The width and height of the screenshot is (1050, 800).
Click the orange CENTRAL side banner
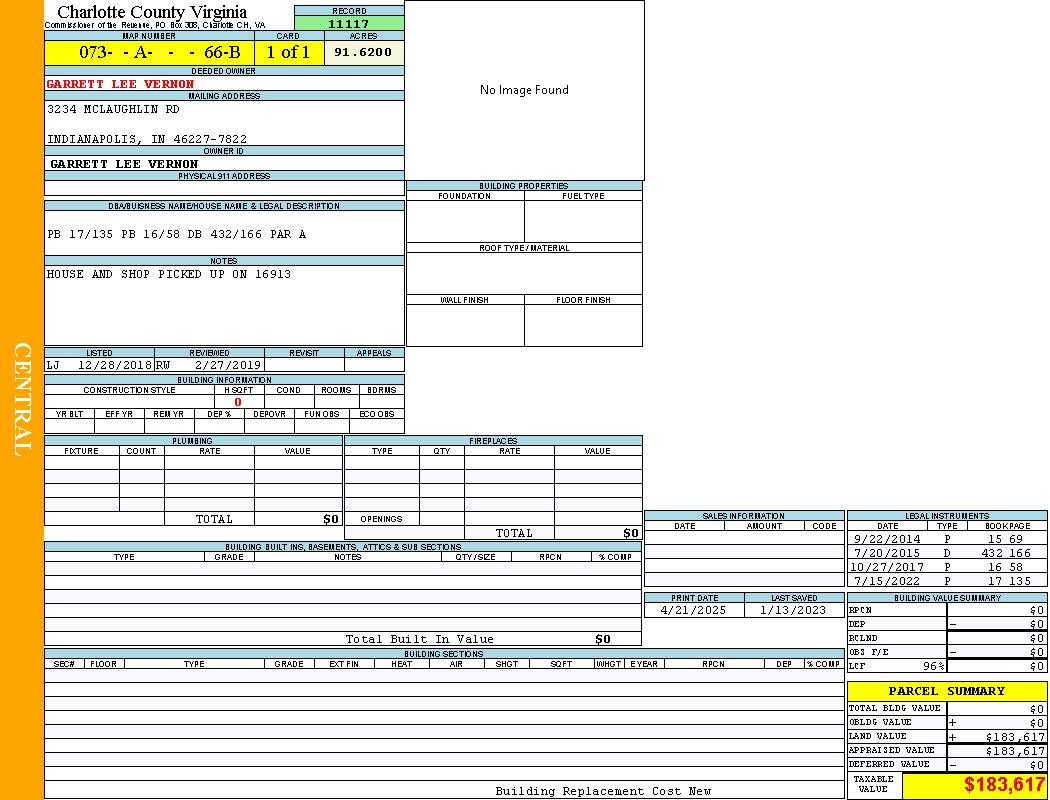(x=22, y=400)
